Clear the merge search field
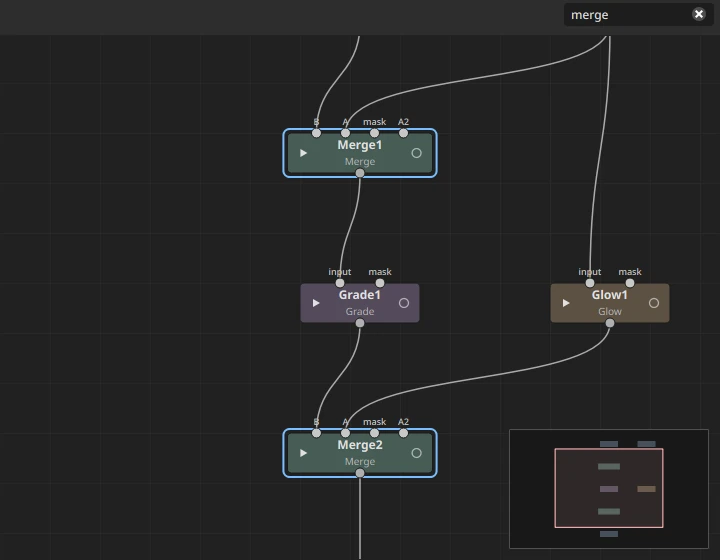720x560 pixels. pos(699,14)
